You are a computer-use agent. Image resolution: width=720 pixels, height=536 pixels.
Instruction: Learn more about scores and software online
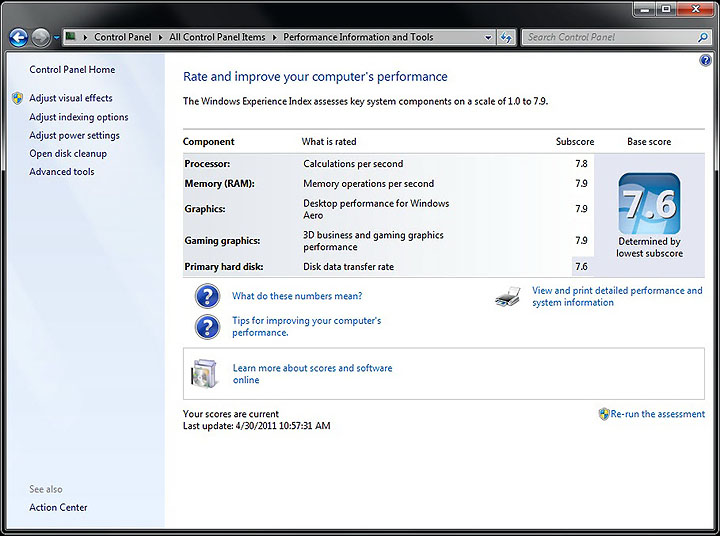[313, 374]
